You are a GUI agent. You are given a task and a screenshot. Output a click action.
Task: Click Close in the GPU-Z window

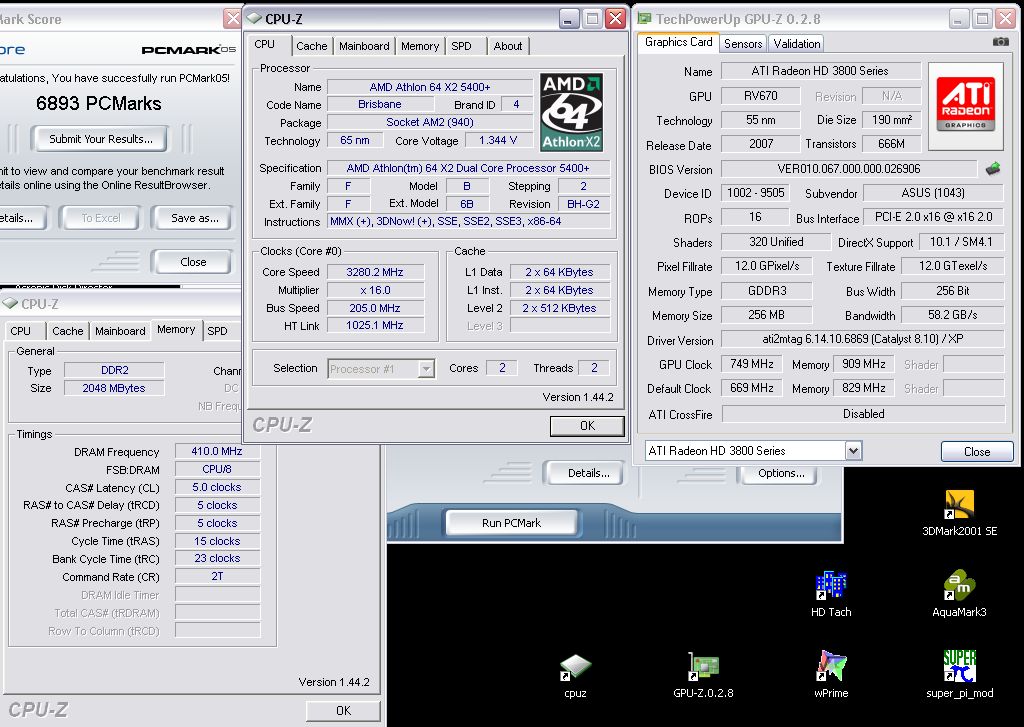click(977, 451)
